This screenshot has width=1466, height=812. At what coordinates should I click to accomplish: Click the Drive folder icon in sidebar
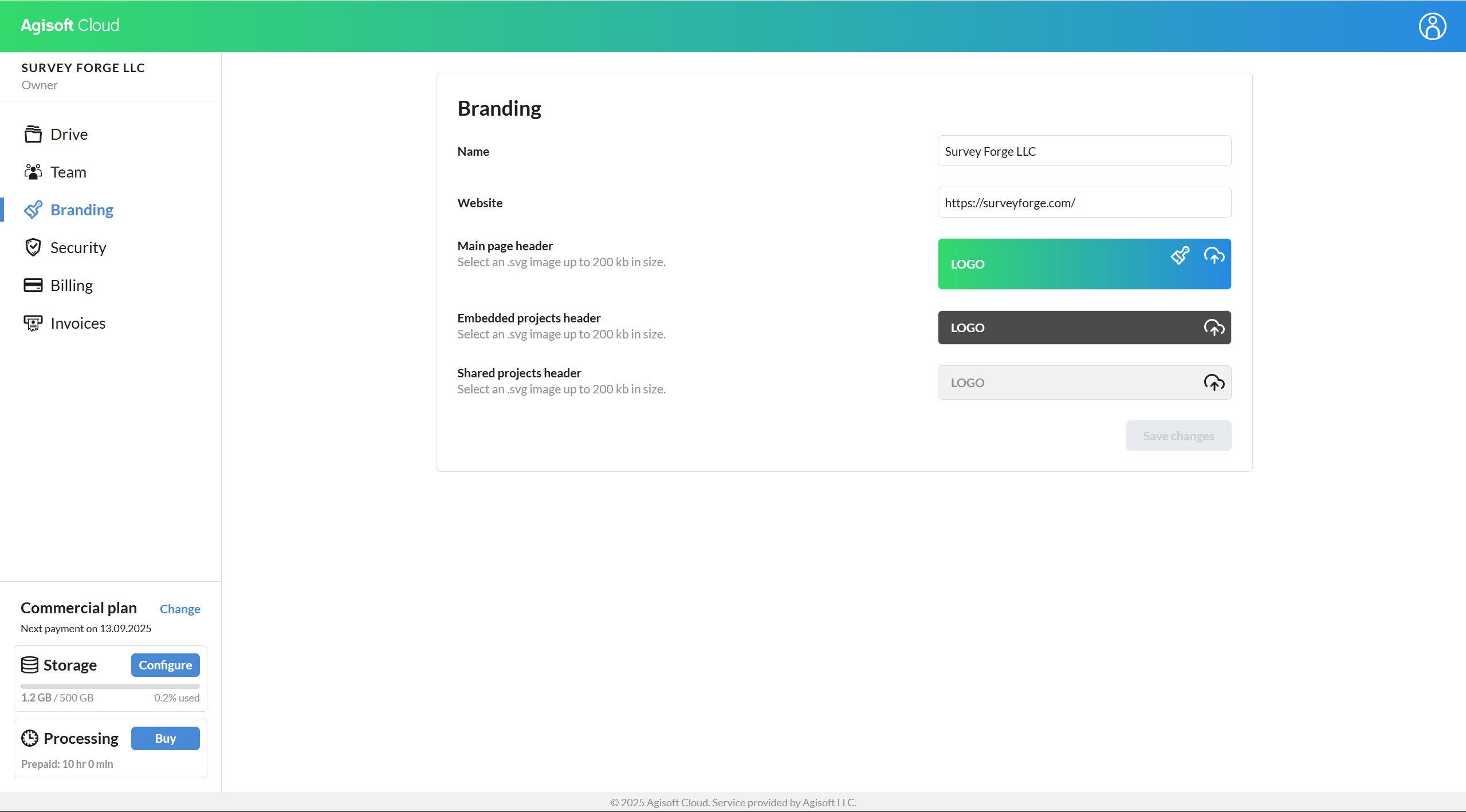click(33, 134)
